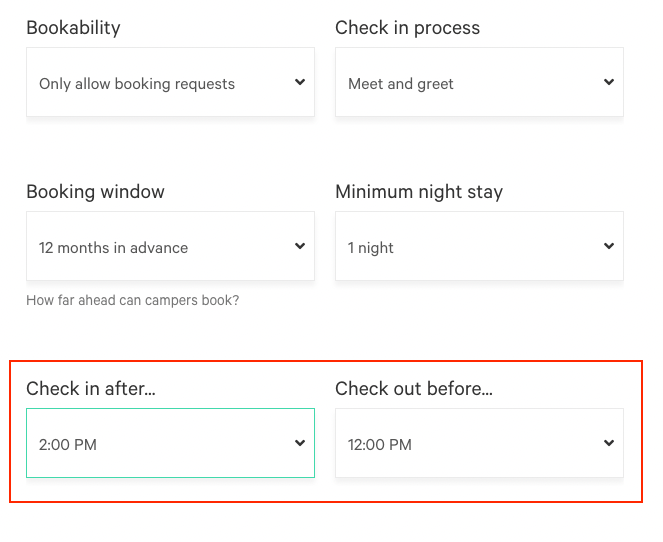
Task: Open the Check in process dropdown
Action: coord(479,82)
